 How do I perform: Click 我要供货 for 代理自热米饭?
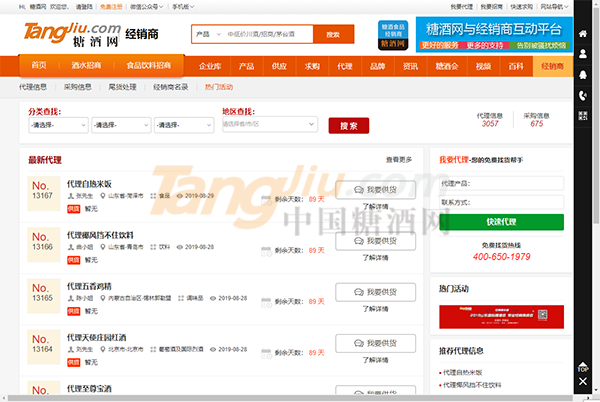click(375, 190)
